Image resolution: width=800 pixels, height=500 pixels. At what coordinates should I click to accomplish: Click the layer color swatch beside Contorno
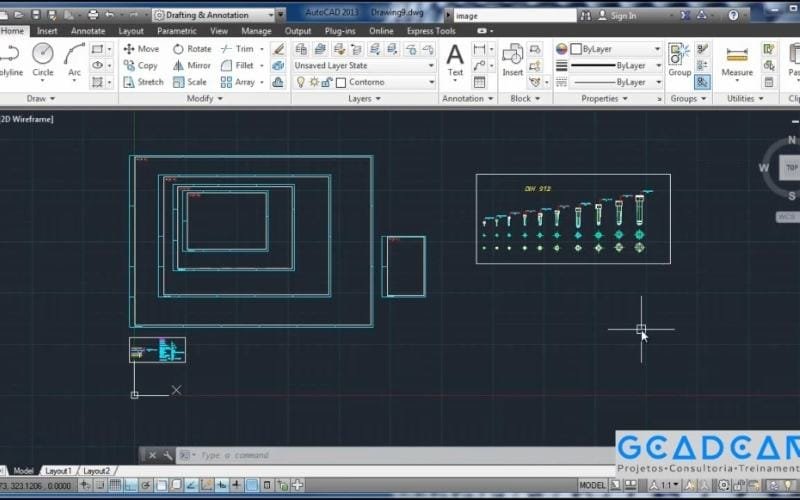tap(341, 82)
